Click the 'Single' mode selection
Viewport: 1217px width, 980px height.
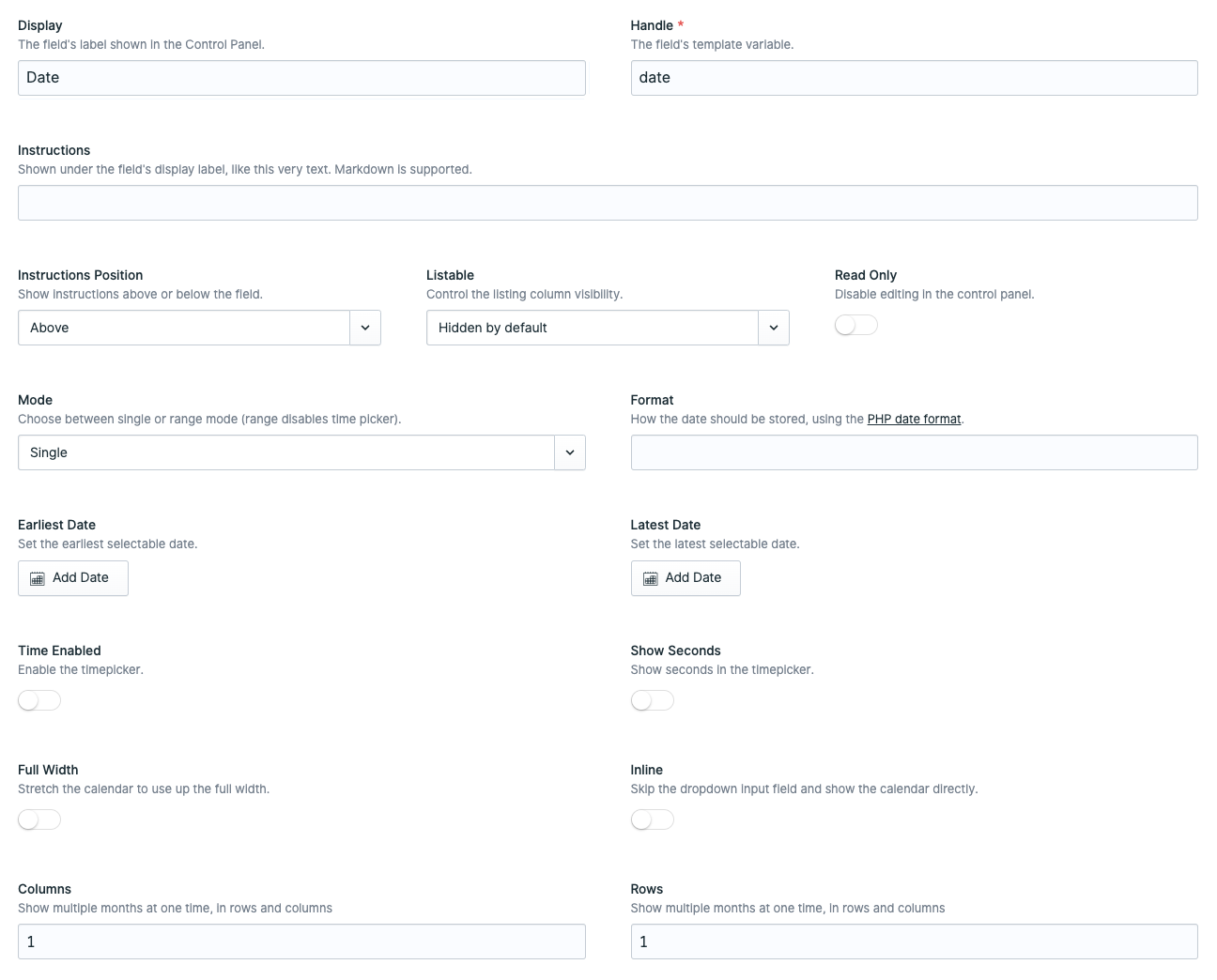pos(49,452)
